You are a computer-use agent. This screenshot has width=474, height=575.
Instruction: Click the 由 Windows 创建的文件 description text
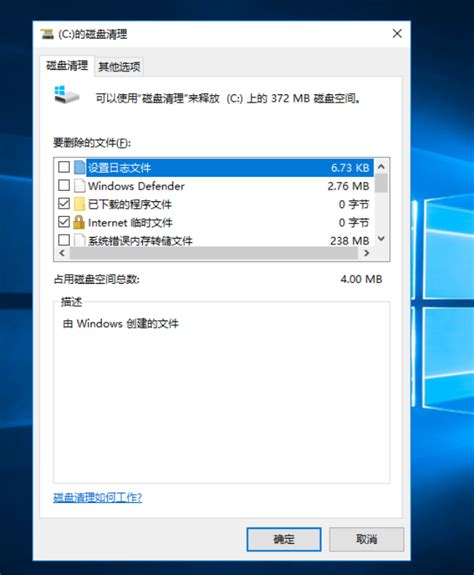click(x=121, y=323)
